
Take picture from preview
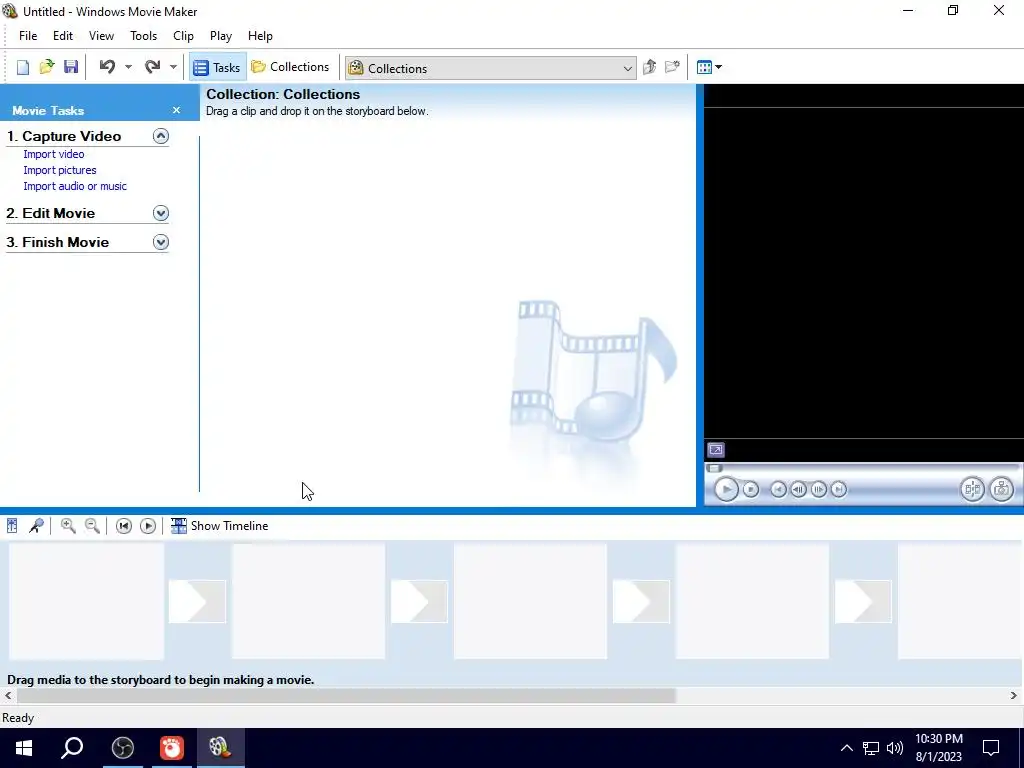[x=1002, y=489]
